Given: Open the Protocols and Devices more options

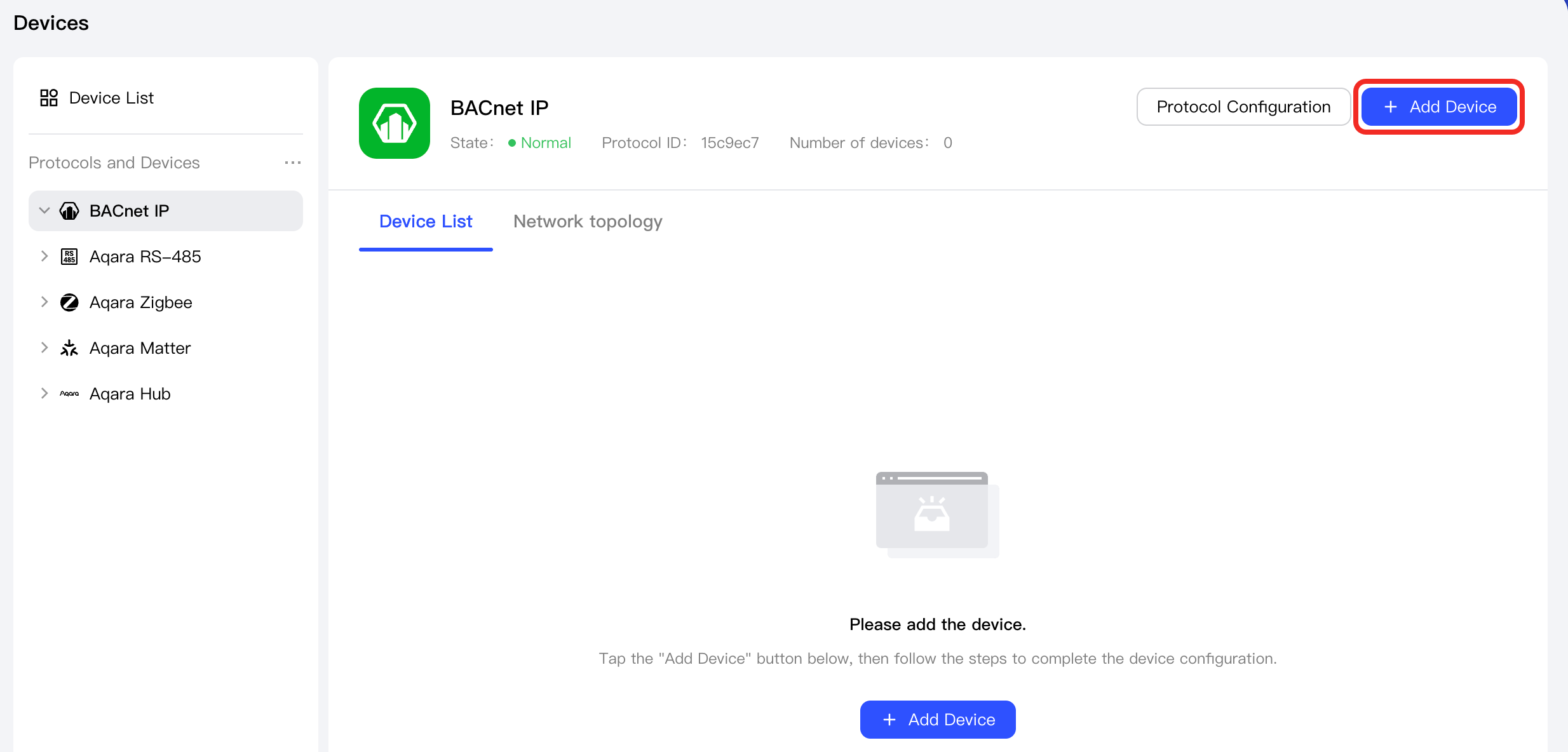Looking at the screenshot, I should [x=293, y=163].
